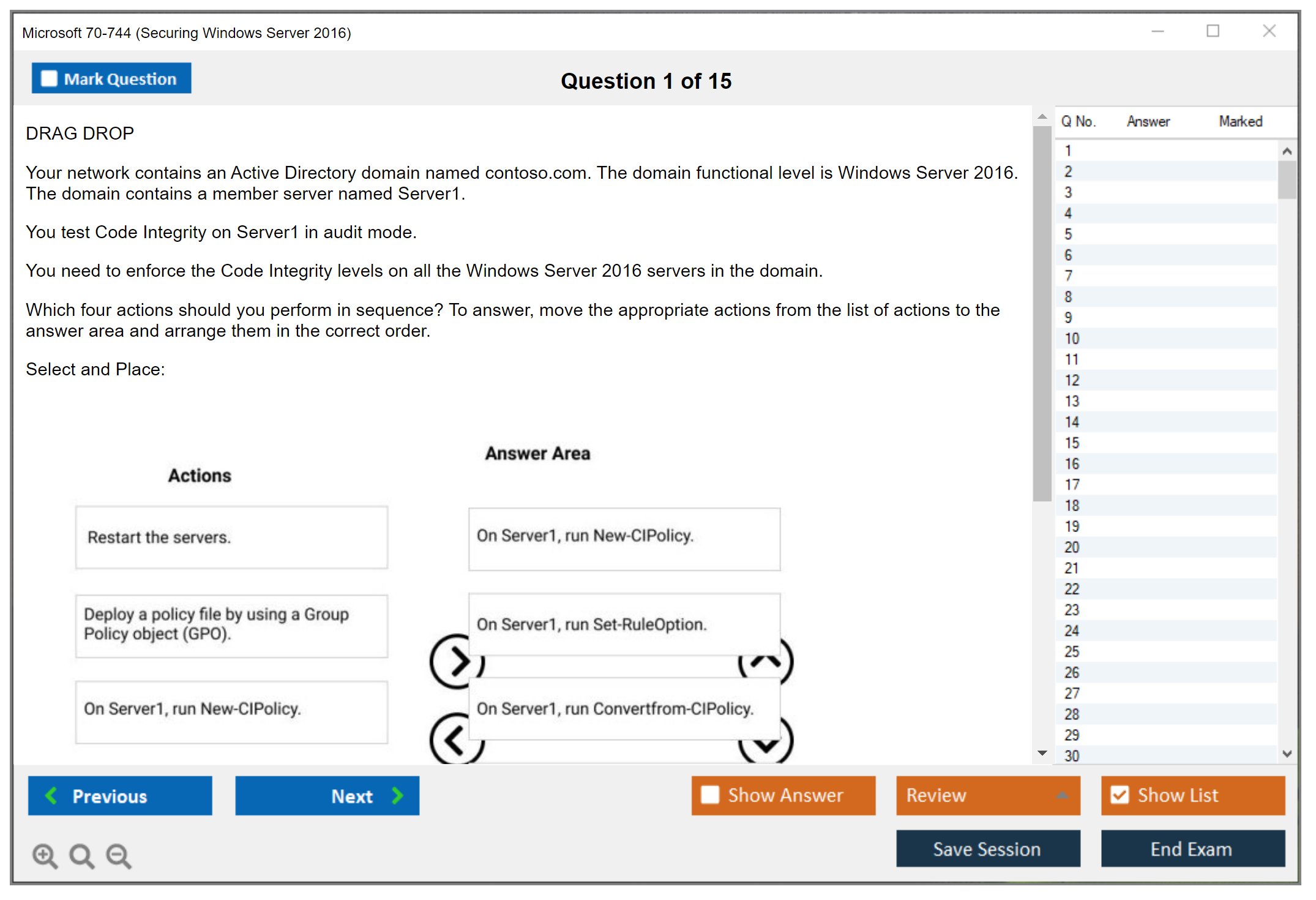Select question 10 in the list
1316x900 pixels.
tap(1072, 339)
